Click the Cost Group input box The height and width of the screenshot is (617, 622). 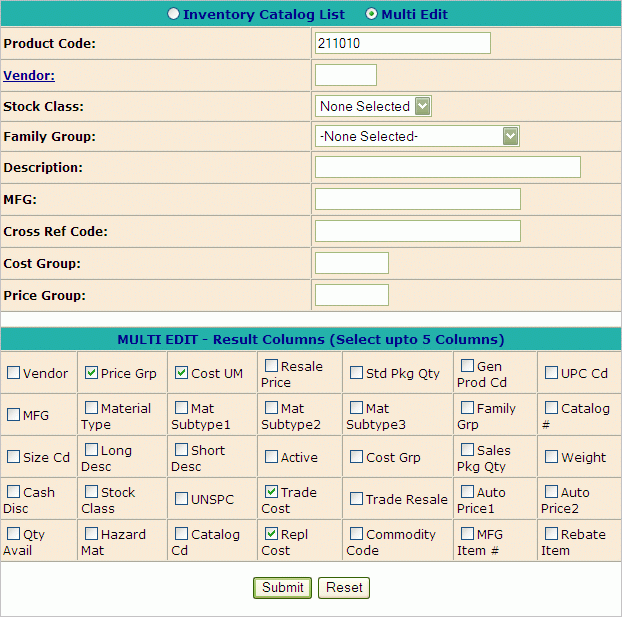[351, 263]
